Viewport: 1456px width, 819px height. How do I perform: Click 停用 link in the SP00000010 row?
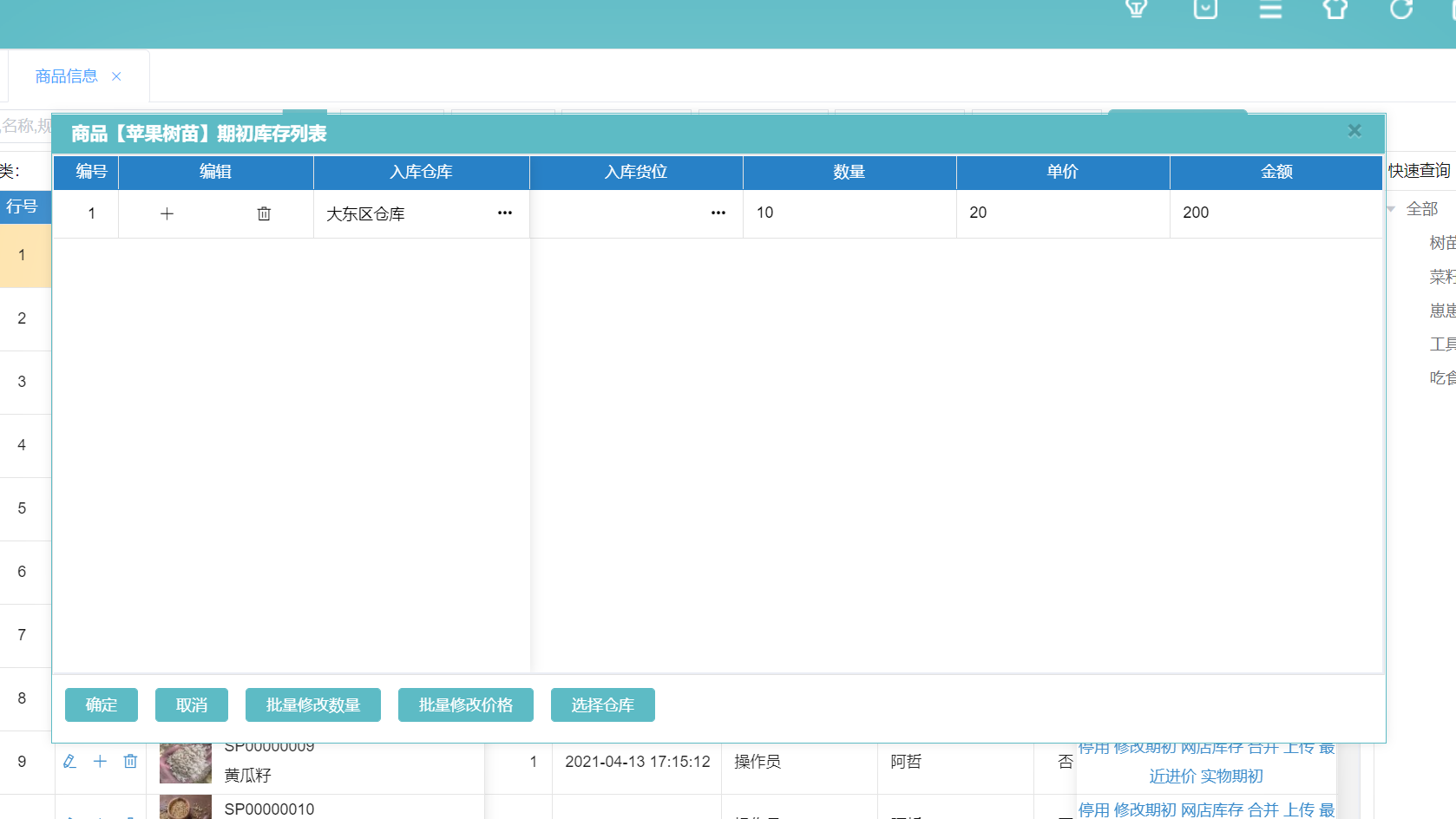pyautogui.click(x=1094, y=810)
